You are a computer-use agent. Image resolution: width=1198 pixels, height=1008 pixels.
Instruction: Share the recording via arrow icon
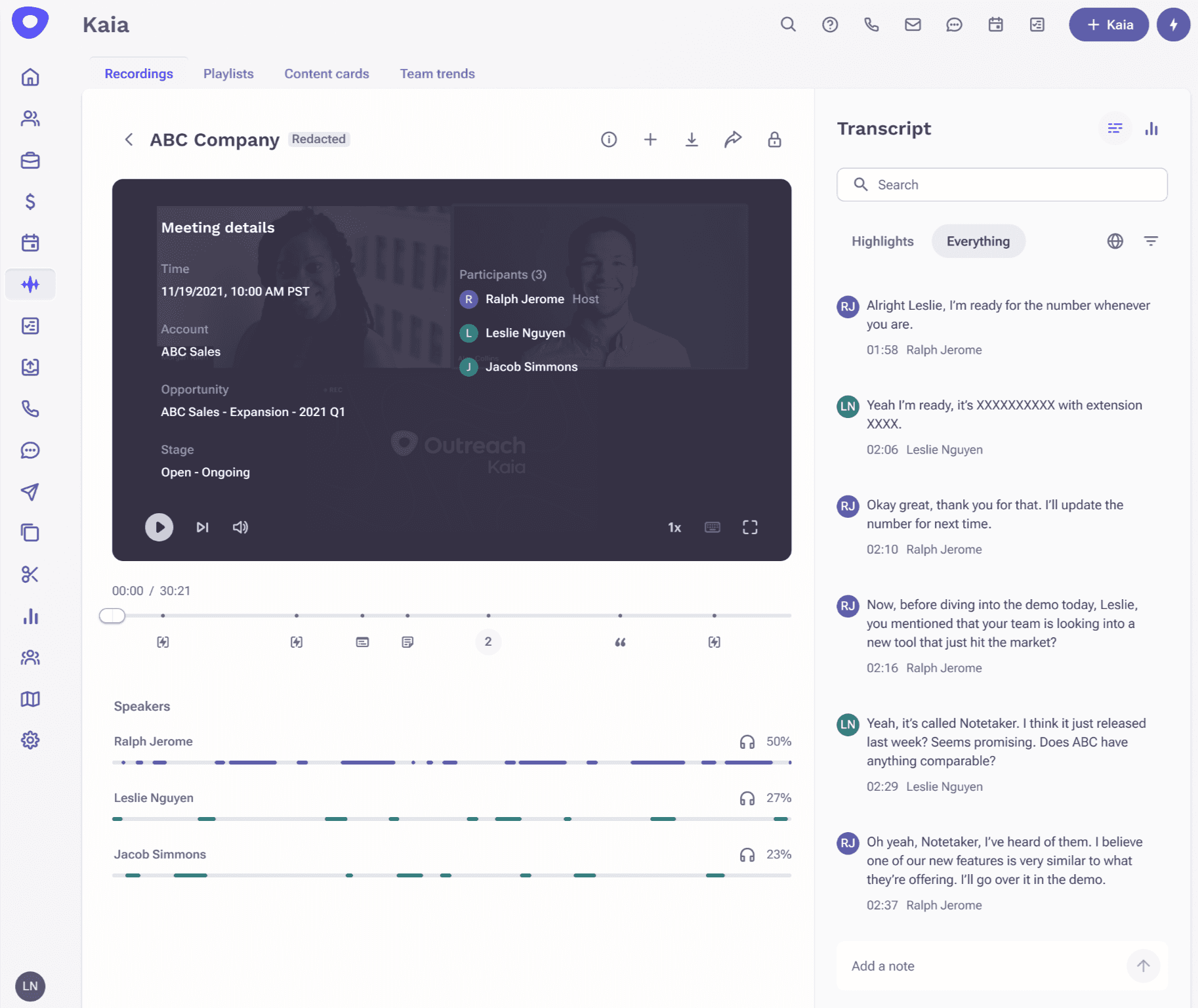[x=733, y=140]
